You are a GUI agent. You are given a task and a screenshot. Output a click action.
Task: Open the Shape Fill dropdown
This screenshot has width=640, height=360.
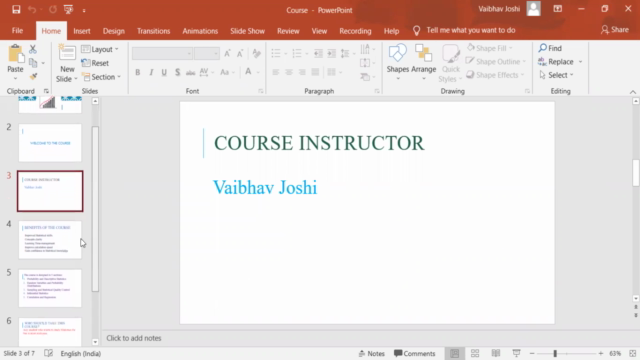490,48
